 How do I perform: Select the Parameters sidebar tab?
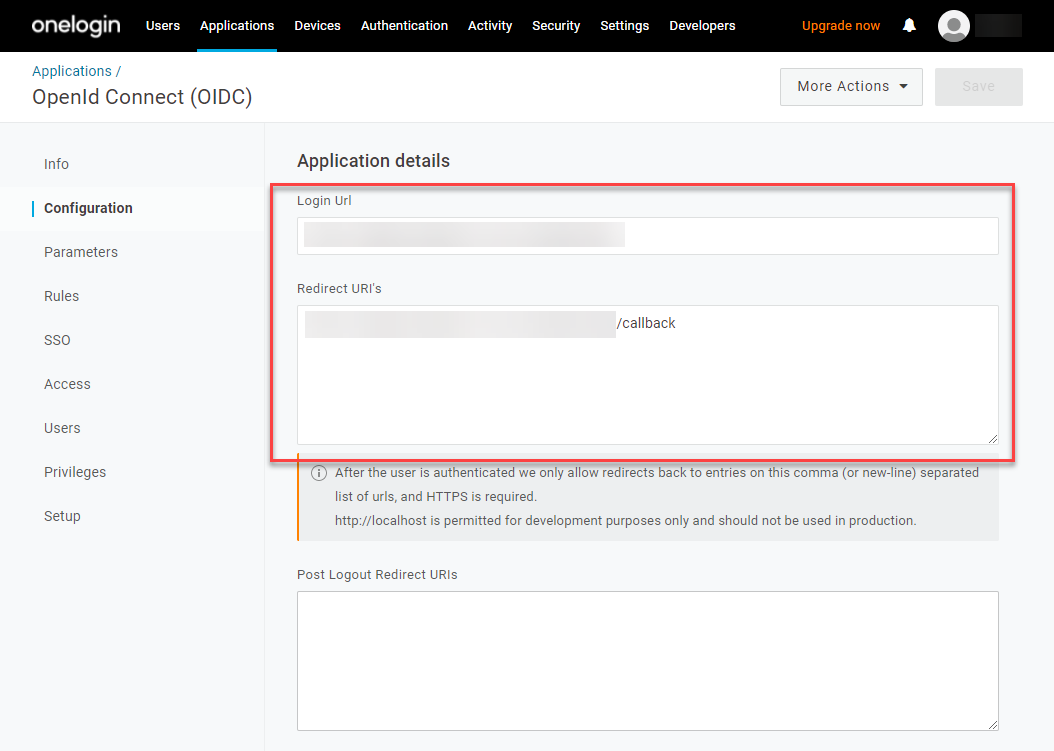pos(81,252)
